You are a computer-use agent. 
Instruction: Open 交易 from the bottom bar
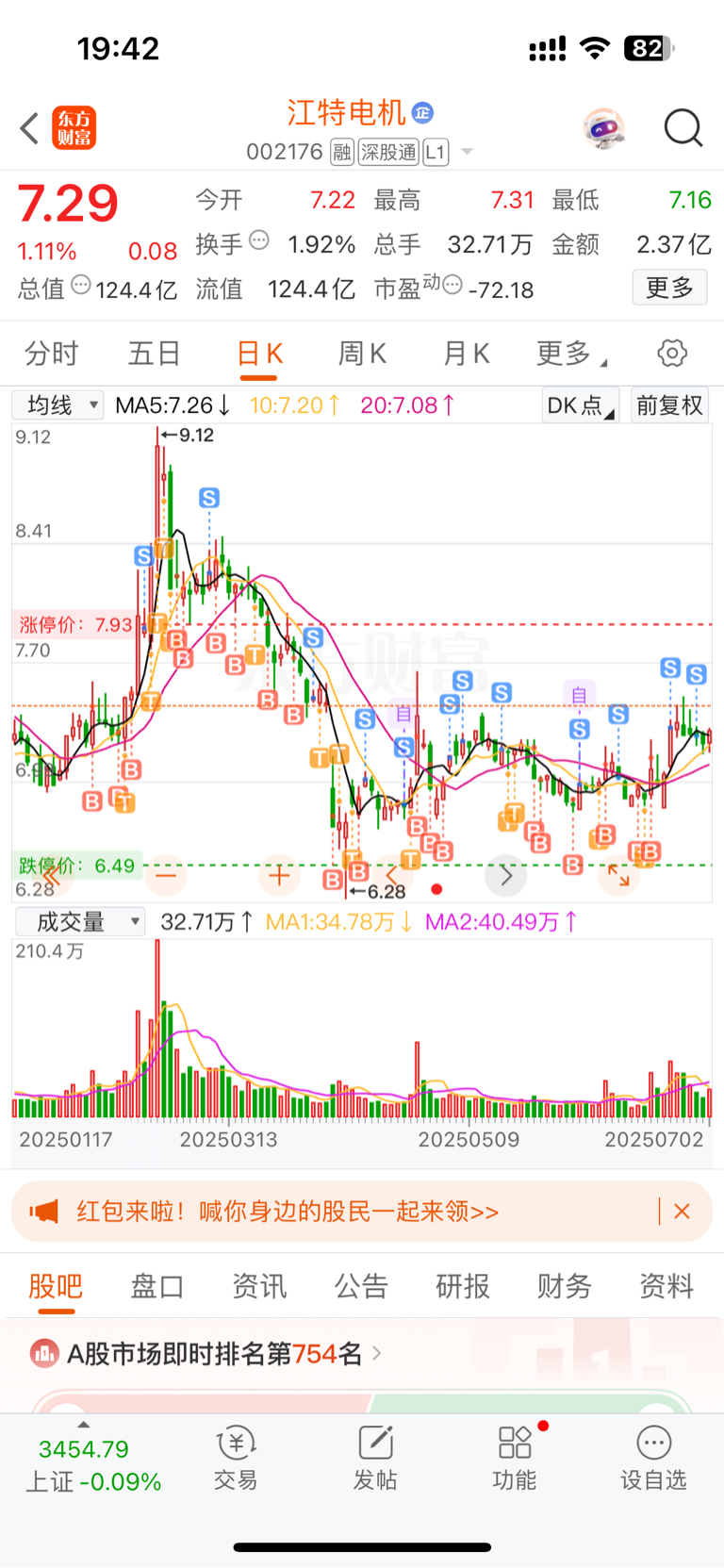point(236,1458)
